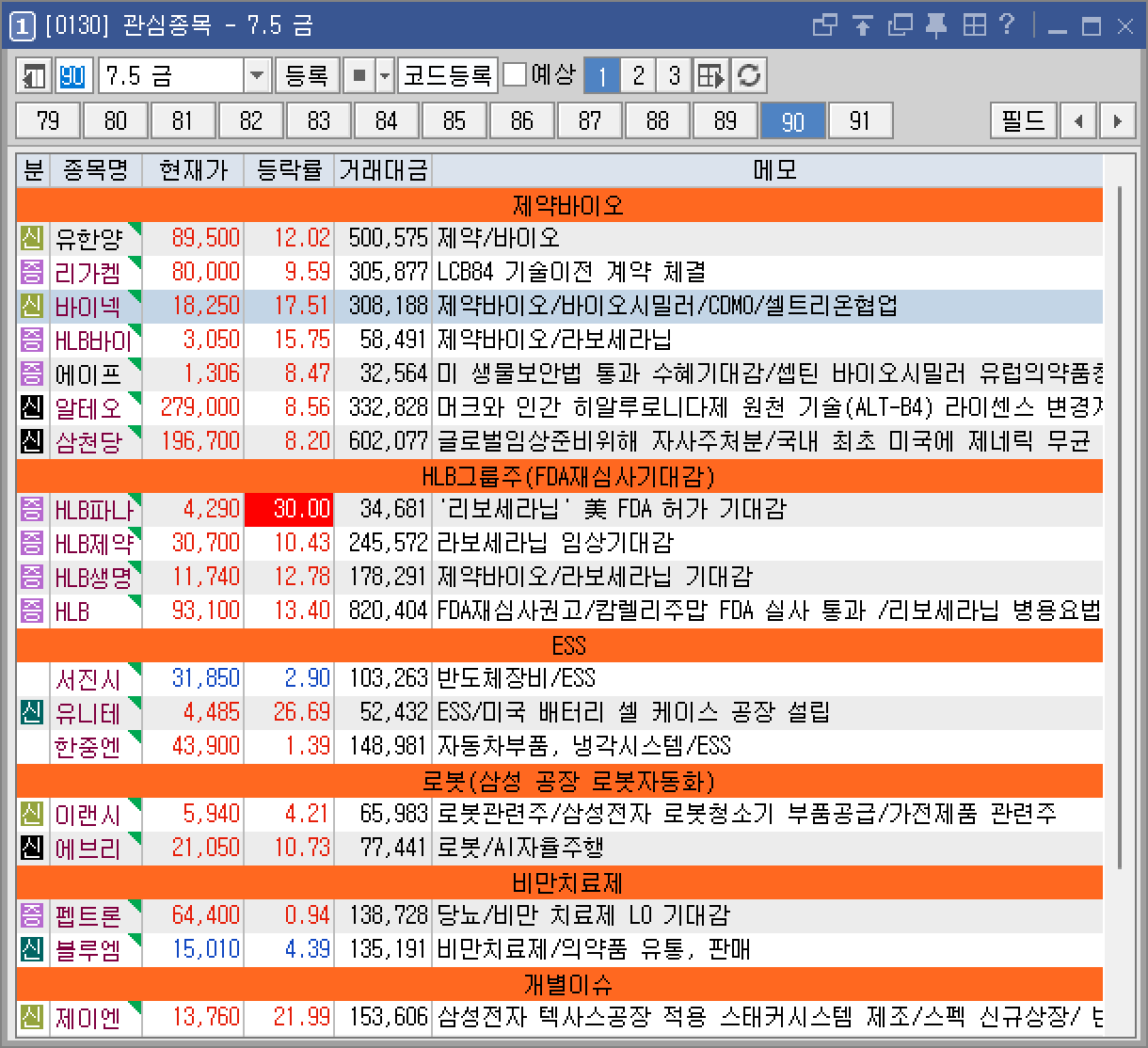Click the 코드등록 button

(447, 76)
